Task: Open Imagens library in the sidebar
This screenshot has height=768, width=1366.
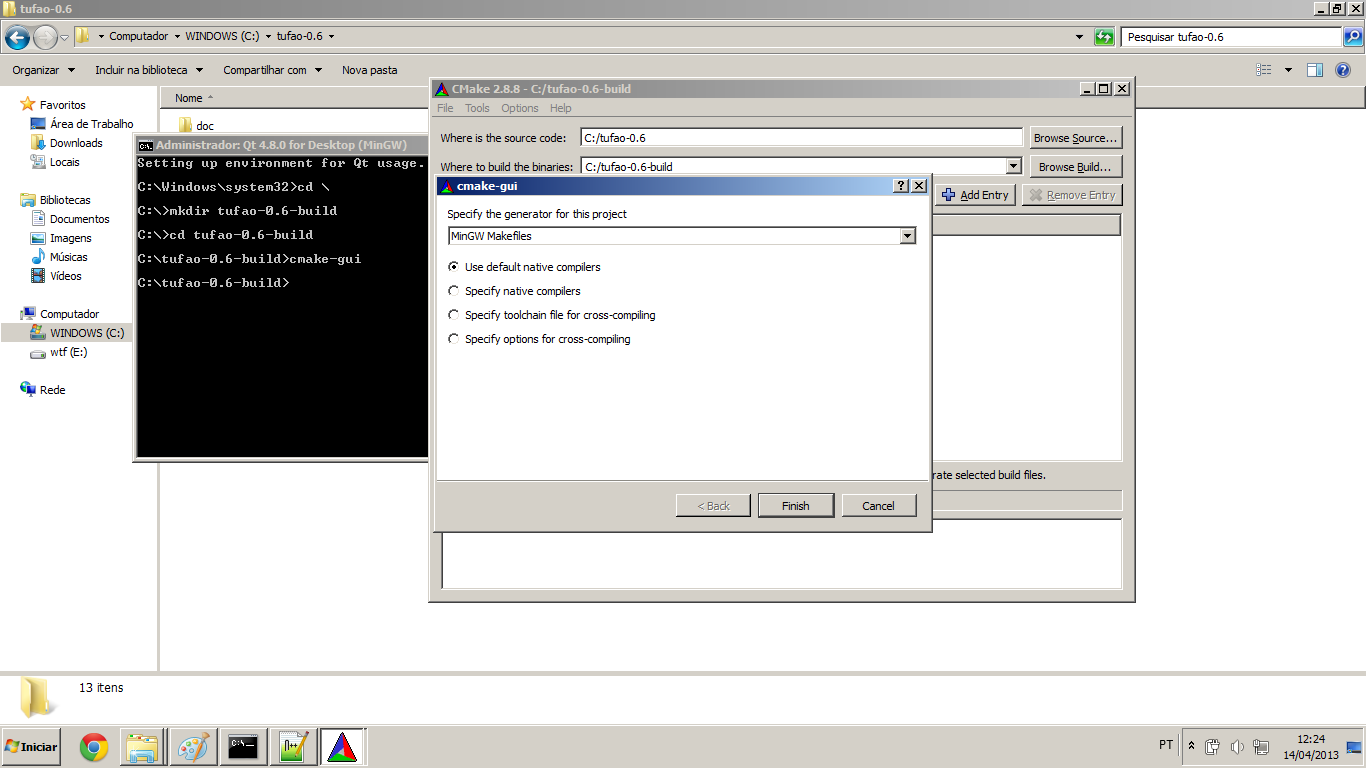Action: tap(71, 238)
